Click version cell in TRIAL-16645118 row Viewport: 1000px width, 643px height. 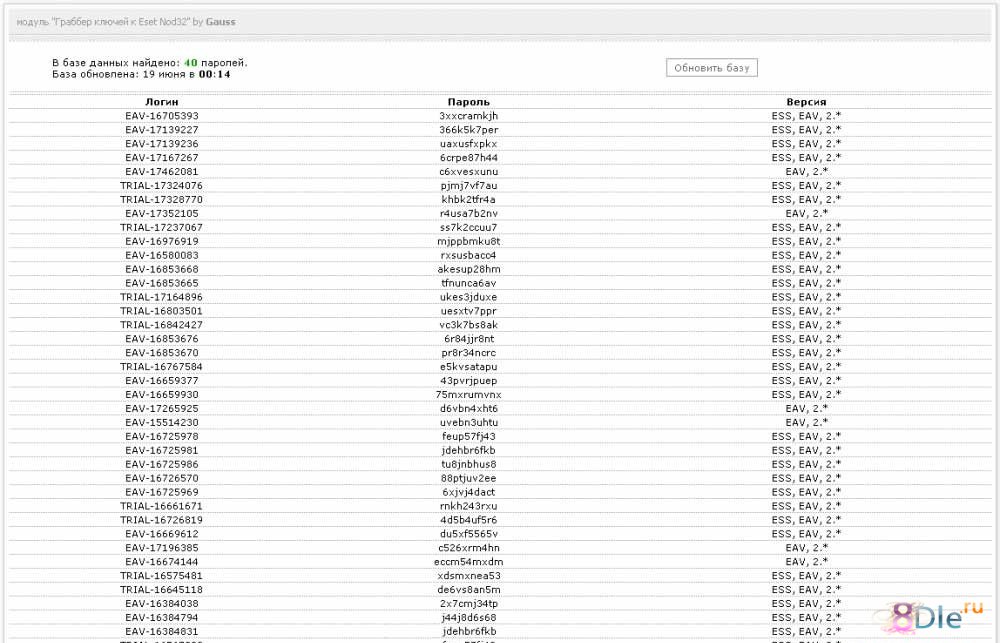pos(807,590)
